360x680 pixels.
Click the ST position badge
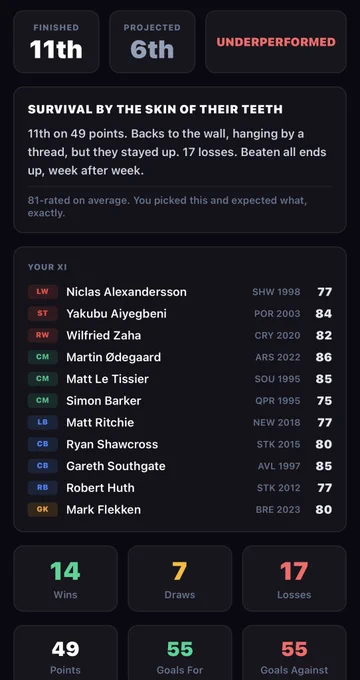click(x=43, y=314)
